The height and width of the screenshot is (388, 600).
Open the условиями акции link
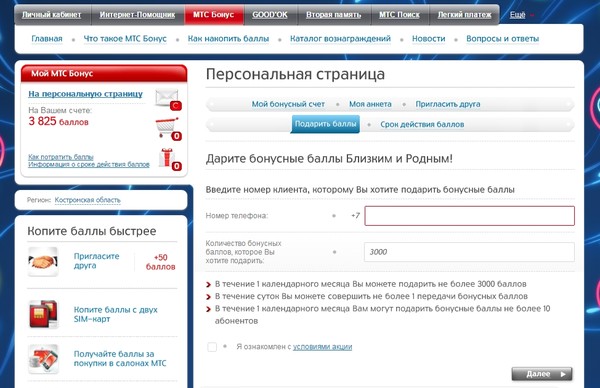pos(322,347)
